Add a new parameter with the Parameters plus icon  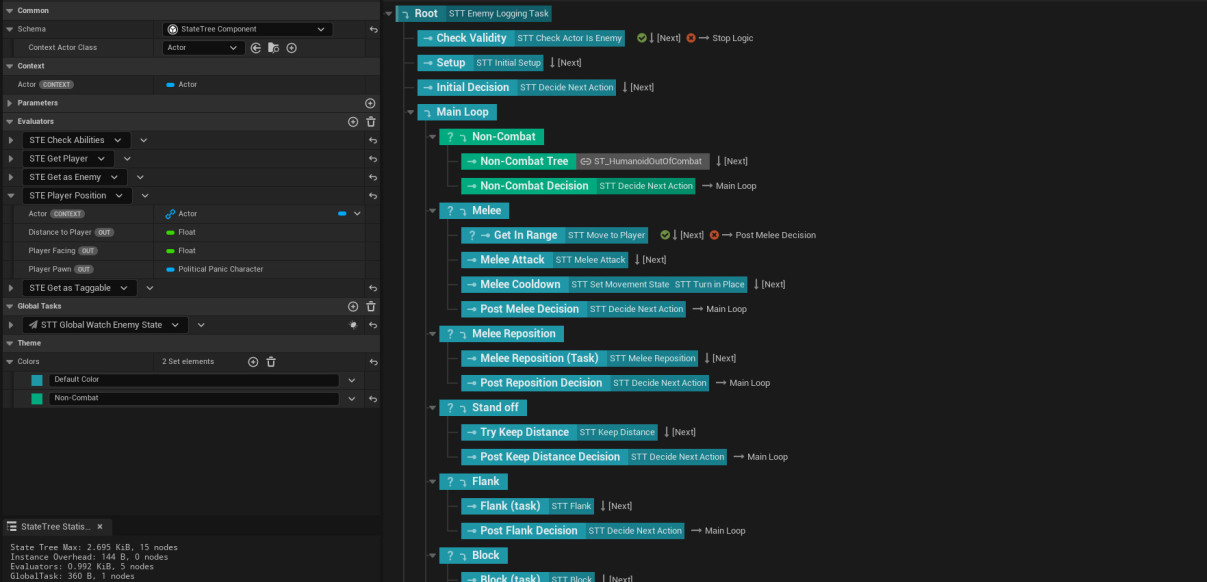pyautogui.click(x=370, y=103)
